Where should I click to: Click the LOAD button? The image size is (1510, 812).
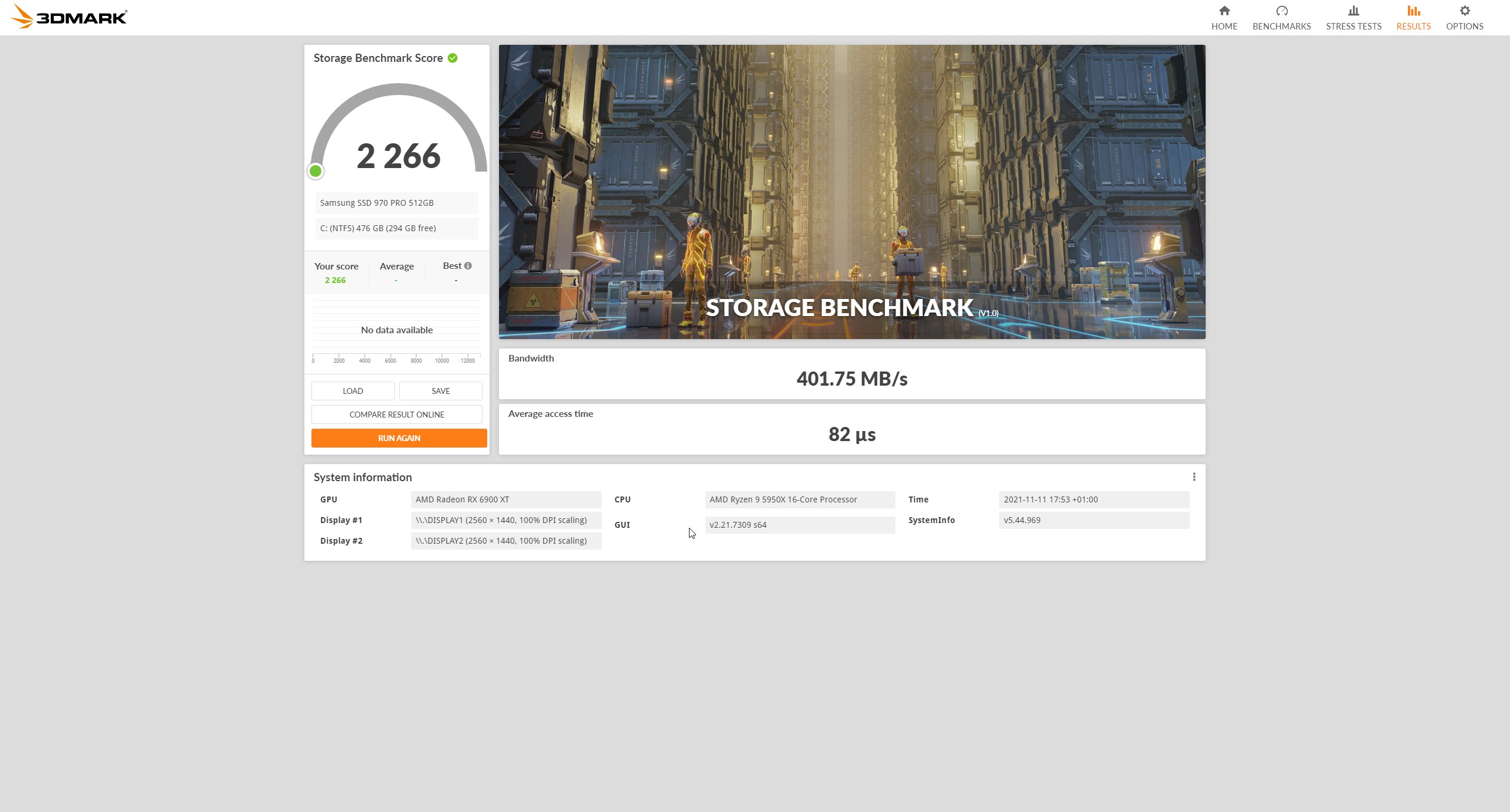point(352,390)
